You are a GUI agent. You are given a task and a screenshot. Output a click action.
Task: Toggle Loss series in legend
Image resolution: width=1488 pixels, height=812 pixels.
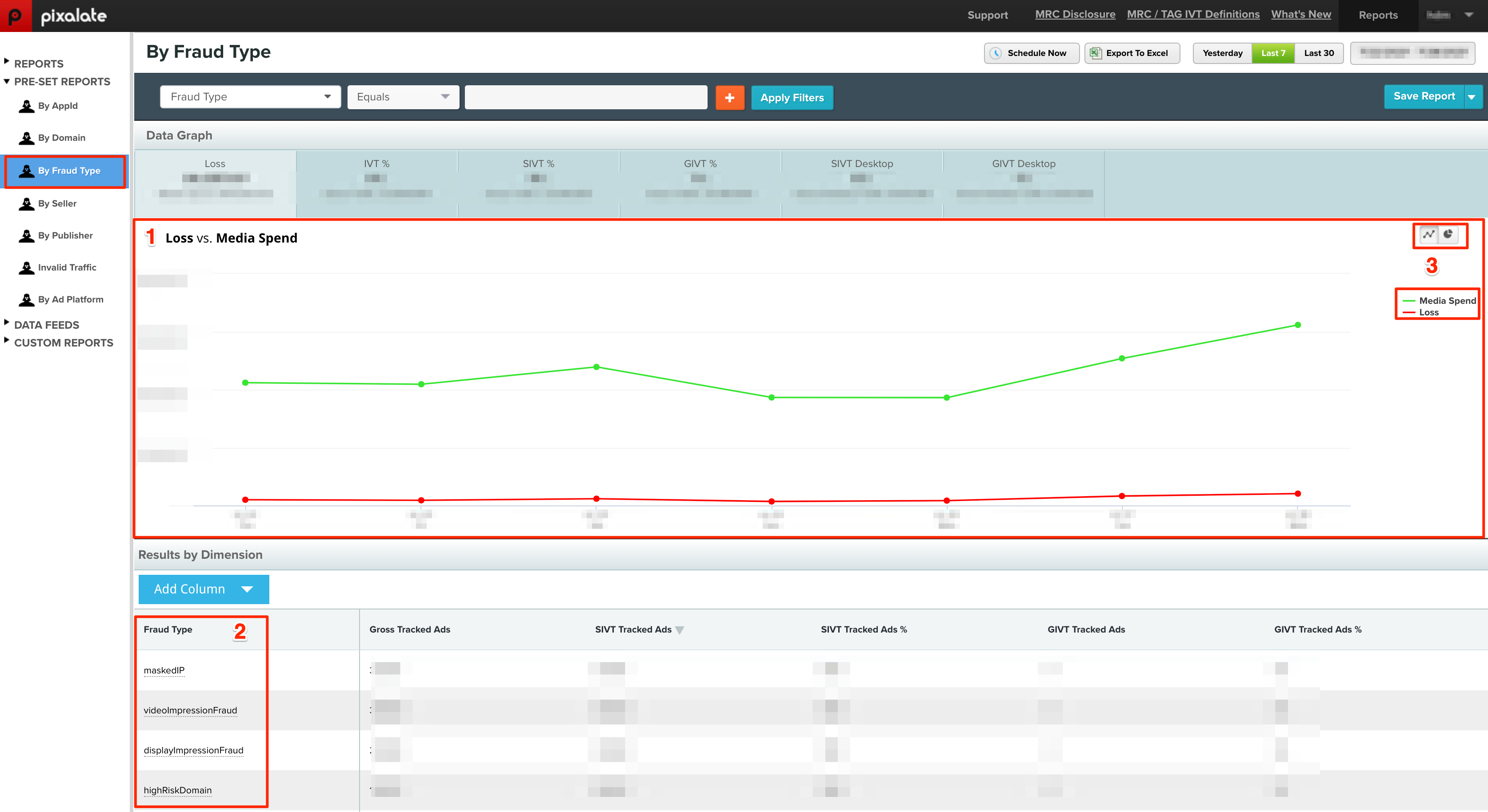[x=1421, y=312]
